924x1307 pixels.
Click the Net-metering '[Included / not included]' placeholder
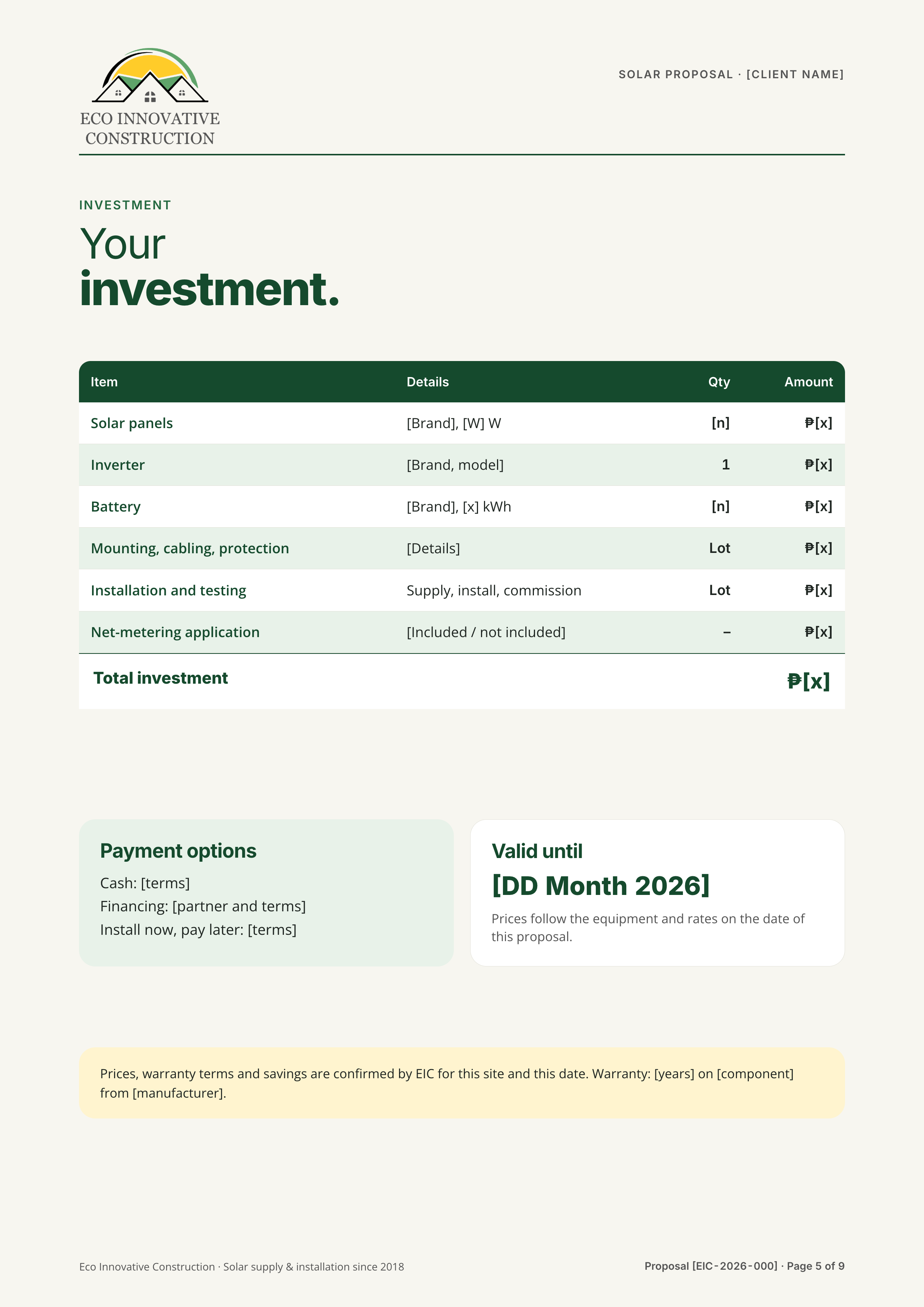(486, 632)
